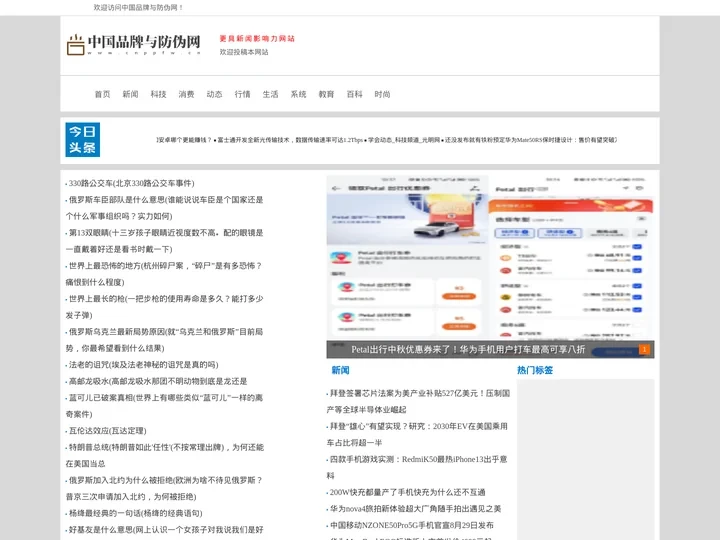The image size is (720, 540).
Task: Click the 欢迎投稿本网站 text in header
Action: click(244, 52)
